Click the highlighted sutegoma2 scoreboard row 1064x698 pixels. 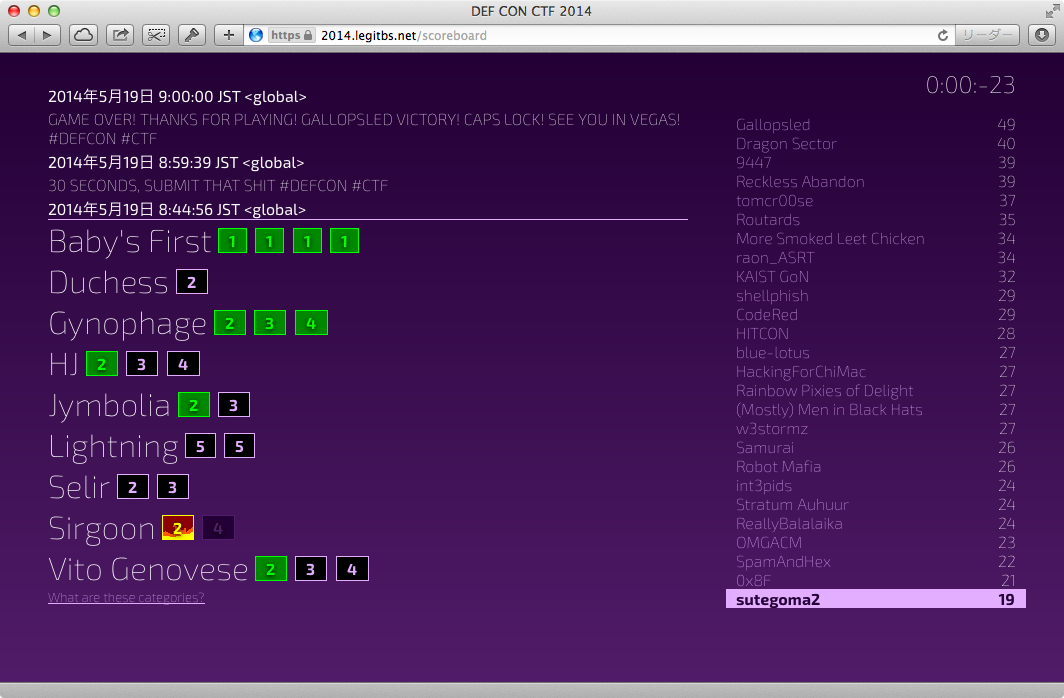click(x=875, y=599)
